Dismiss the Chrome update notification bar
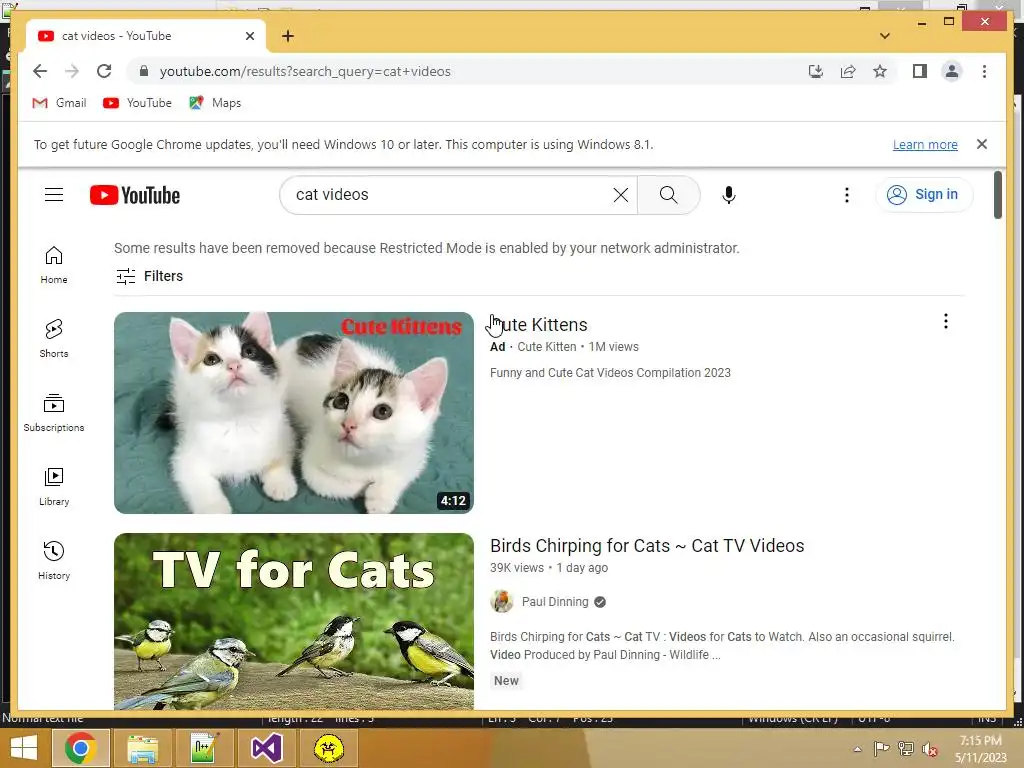 click(x=981, y=144)
